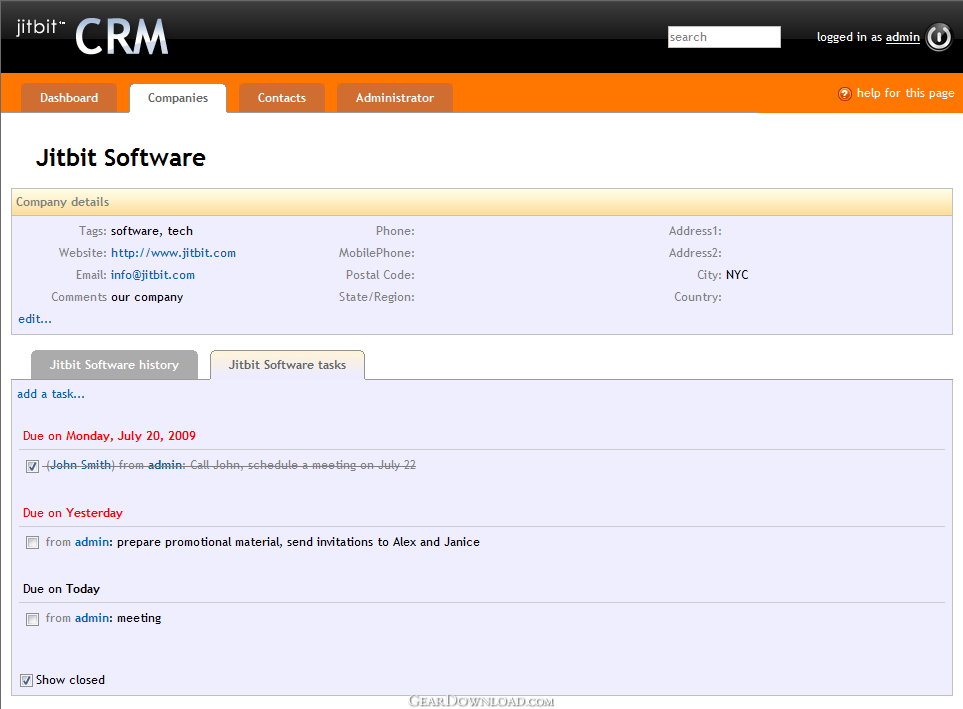This screenshot has width=963, height=709.
Task: Click the add a task... link
Action: tap(51, 394)
